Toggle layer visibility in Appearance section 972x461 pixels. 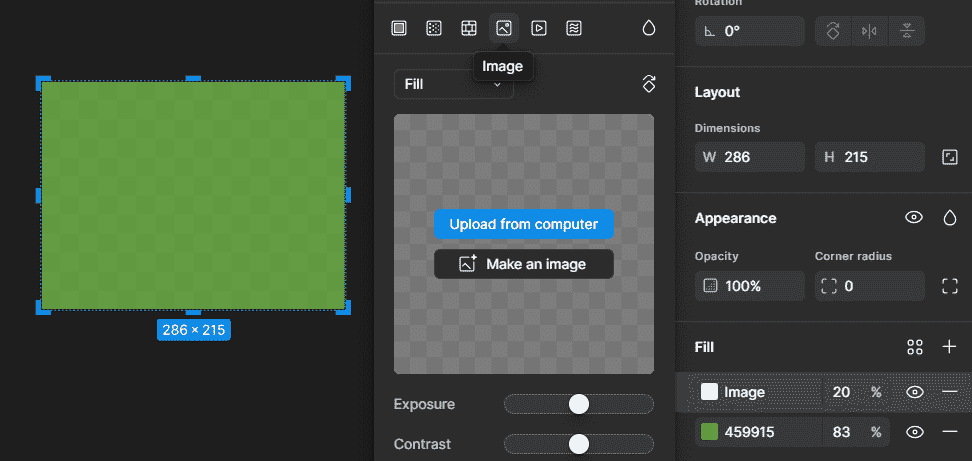pyautogui.click(x=914, y=217)
